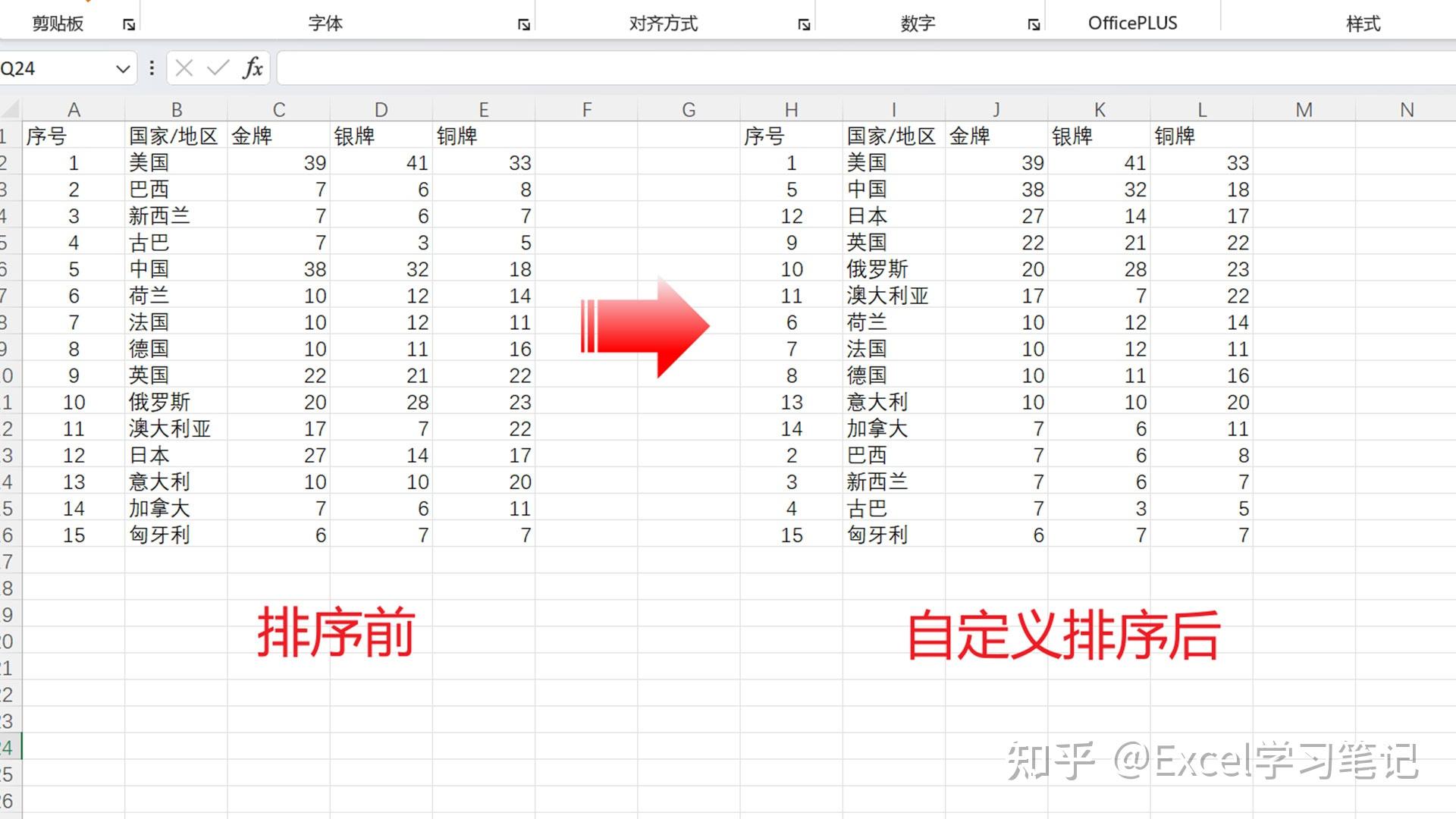Click into the formula bar input
The image size is (1456, 819).
[866, 68]
